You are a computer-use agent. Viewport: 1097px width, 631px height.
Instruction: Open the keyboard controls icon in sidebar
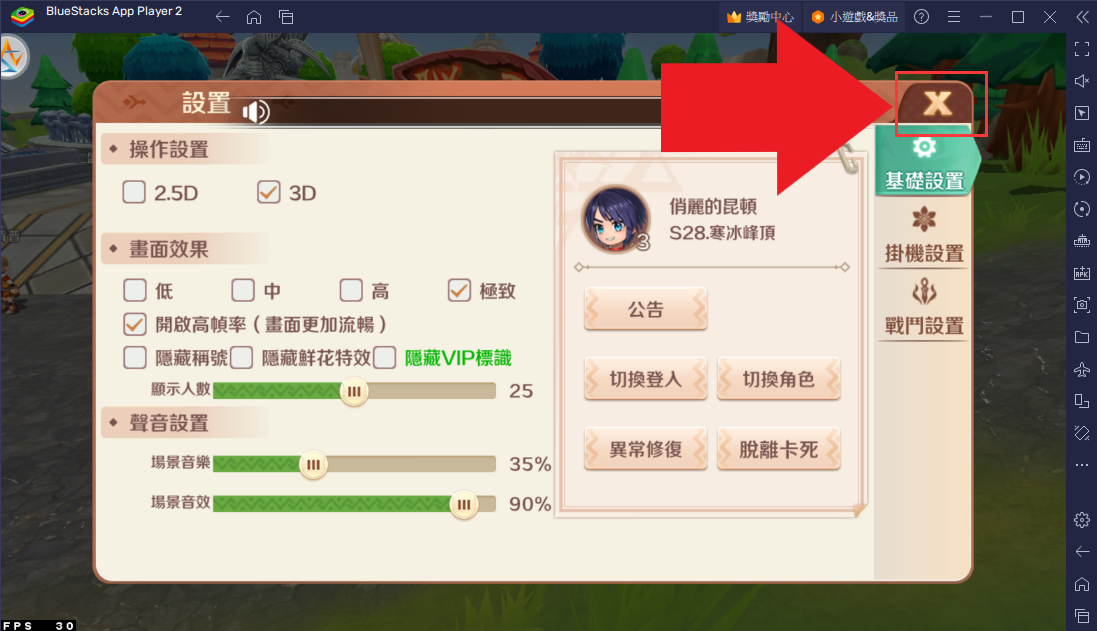point(1082,146)
